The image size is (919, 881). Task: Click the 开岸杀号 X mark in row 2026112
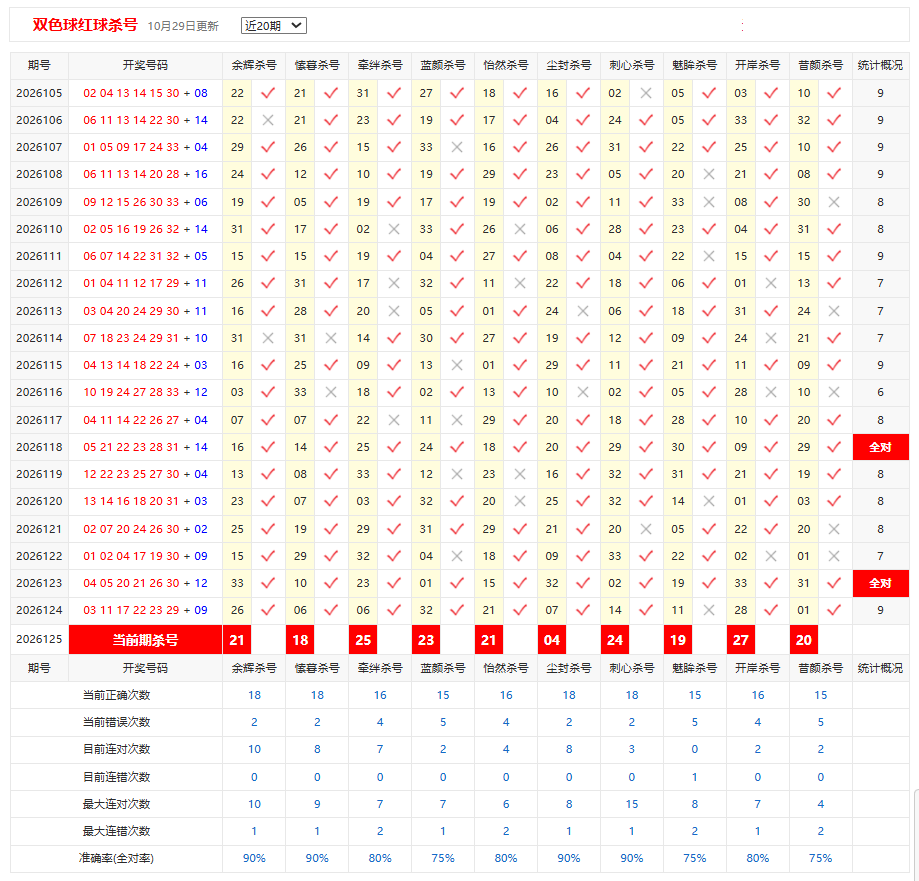pyautogui.click(x=771, y=283)
